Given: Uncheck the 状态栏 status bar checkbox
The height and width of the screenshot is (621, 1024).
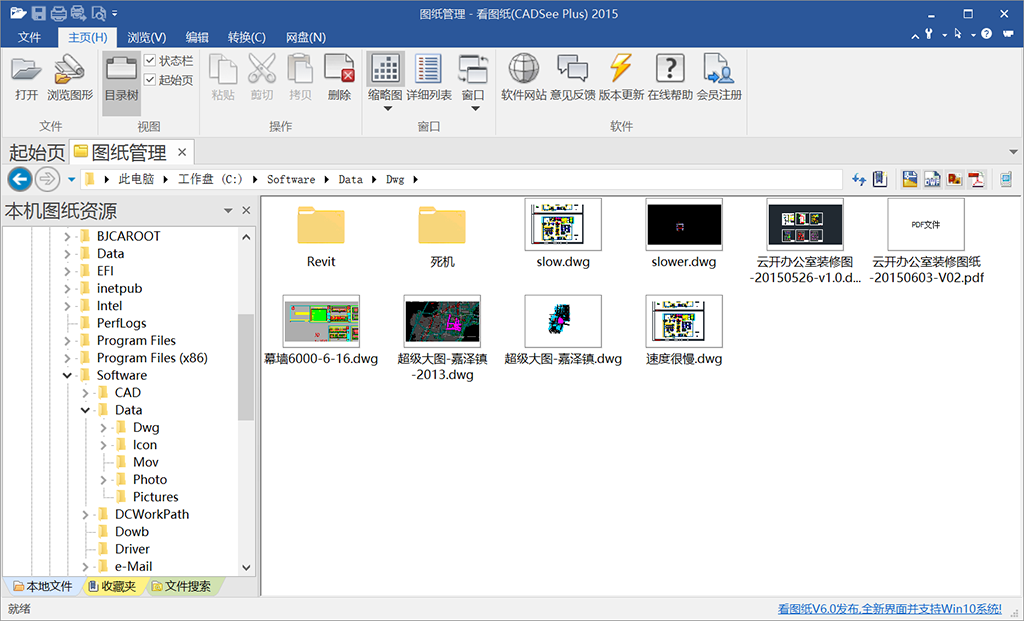Looking at the screenshot, I should (x=150, y=61).
